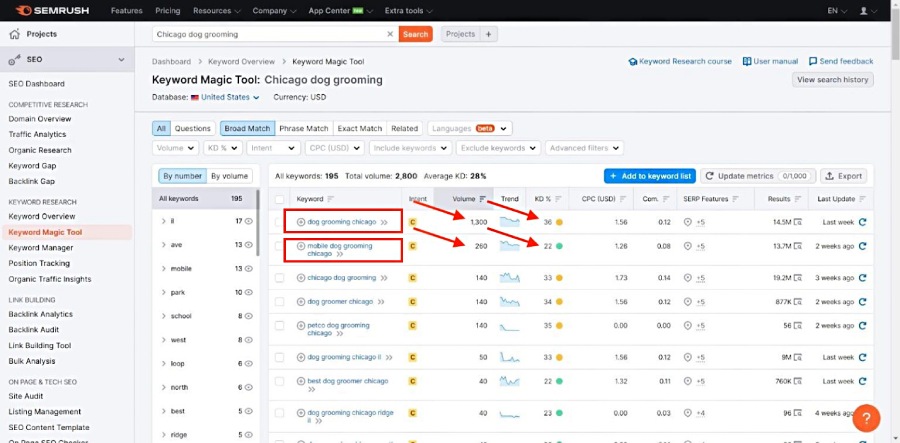Expand the 'ave' keyword group
The width and height of the screenshot is (900, 443).
click(x=164, y=245)
